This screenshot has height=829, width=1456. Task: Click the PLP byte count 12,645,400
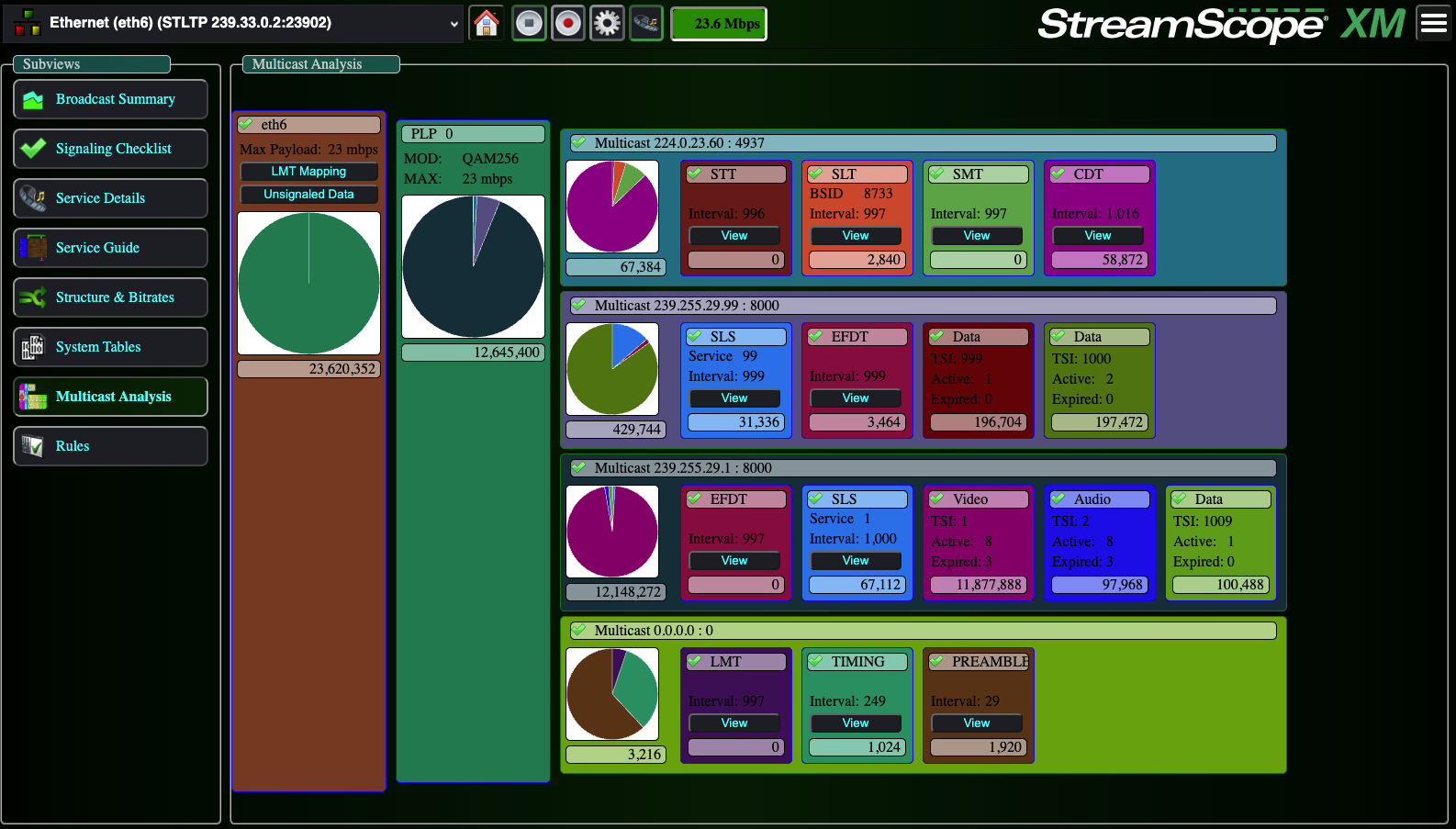pyautogui.click(x=473, y=353)
